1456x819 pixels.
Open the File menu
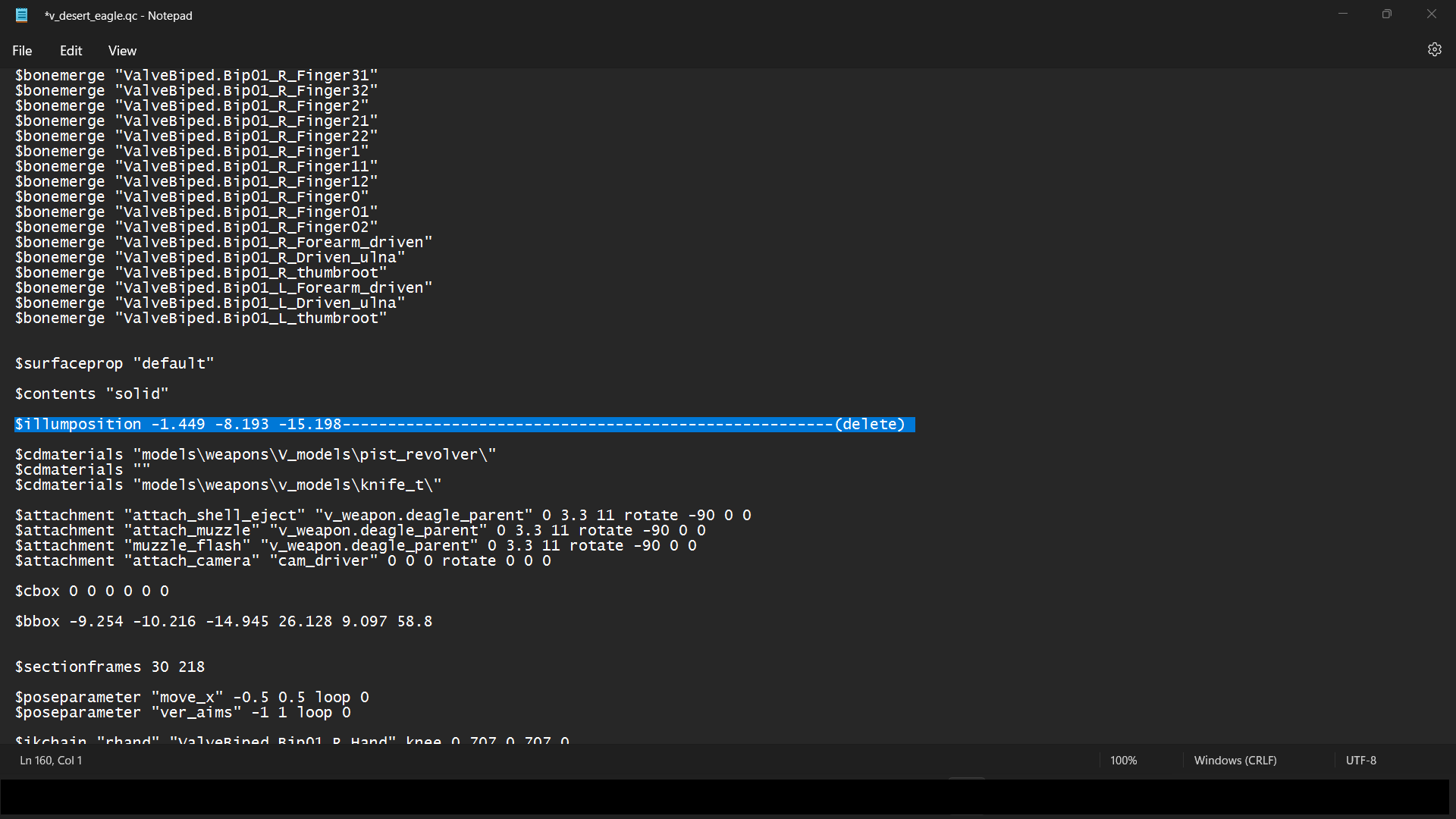click(22, 51)
